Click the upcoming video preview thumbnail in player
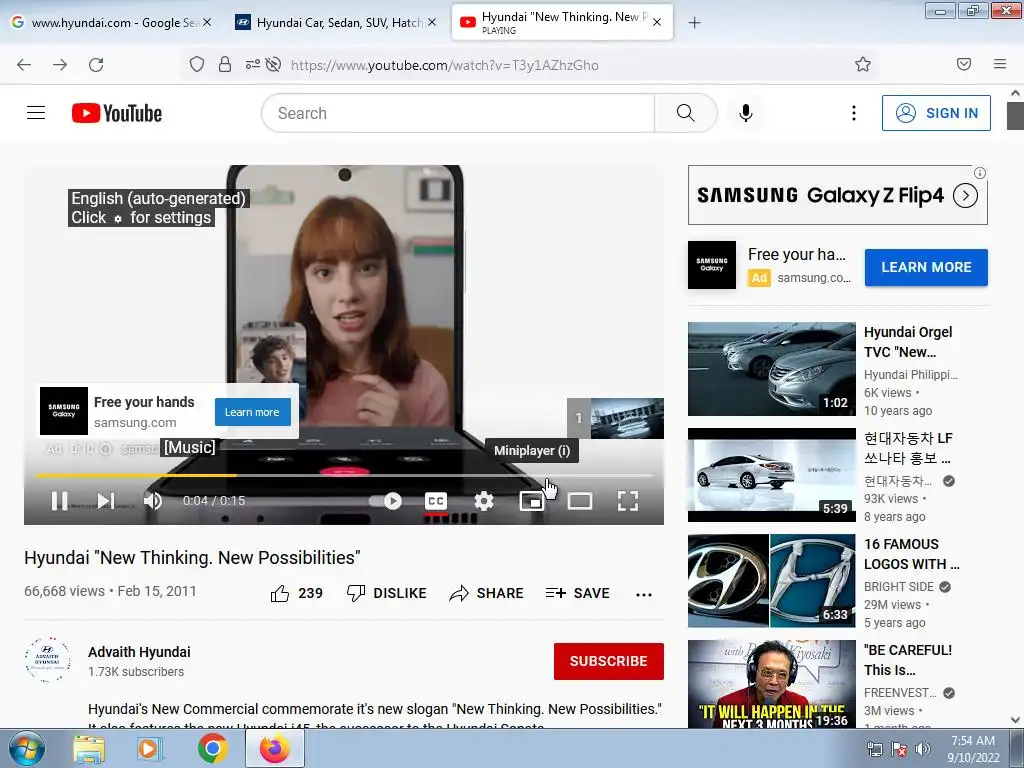This screenshot has height=768, width=1024. point(627,418)
